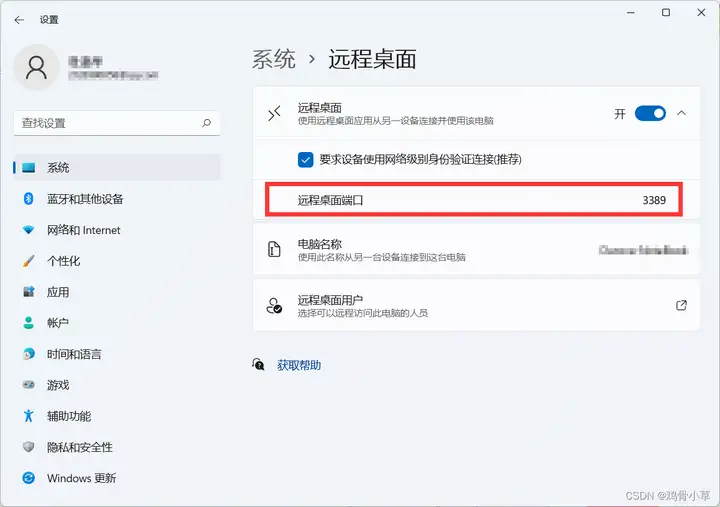Click the accounts person icon beside 帐户

[28, 323]
